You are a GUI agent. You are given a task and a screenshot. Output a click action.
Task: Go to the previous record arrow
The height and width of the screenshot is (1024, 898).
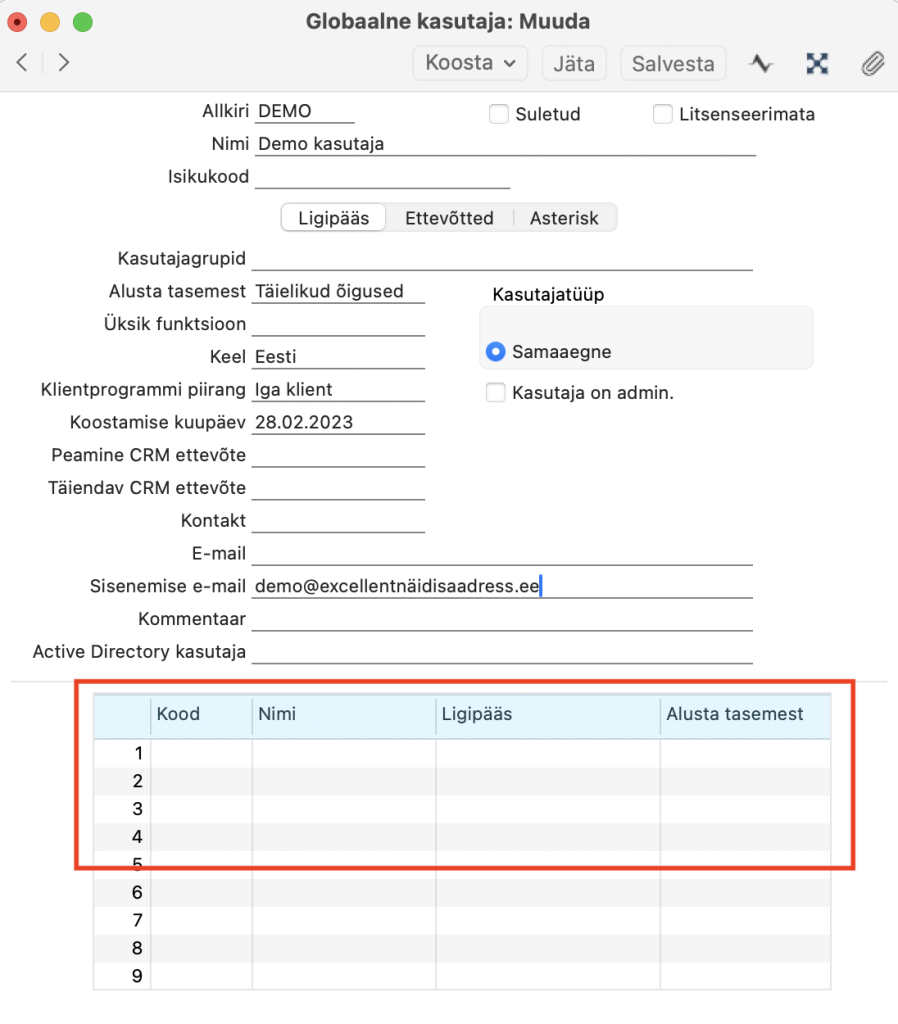(x=22, y=63)
